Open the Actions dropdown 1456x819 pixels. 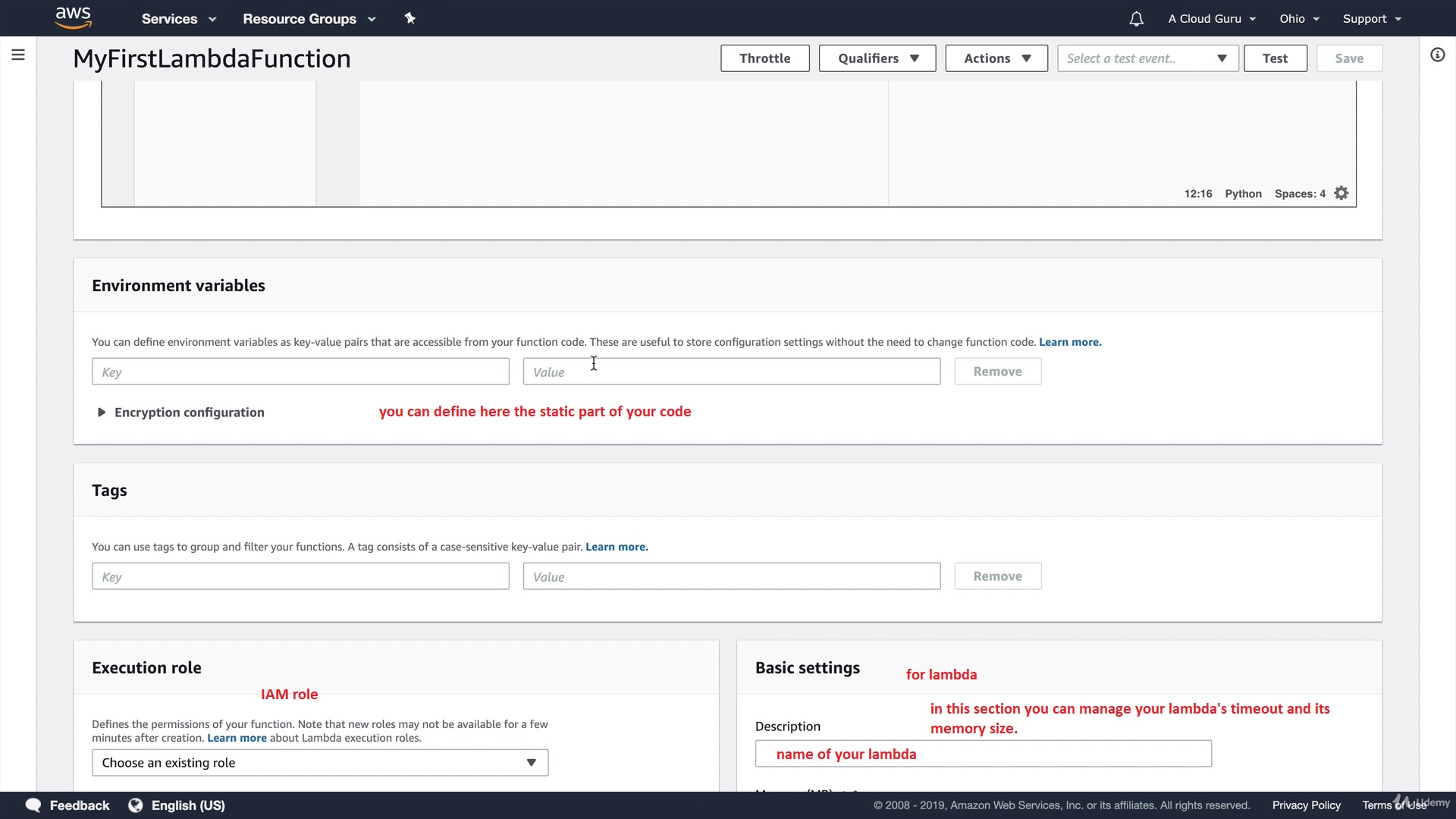[x=996, y=58]
